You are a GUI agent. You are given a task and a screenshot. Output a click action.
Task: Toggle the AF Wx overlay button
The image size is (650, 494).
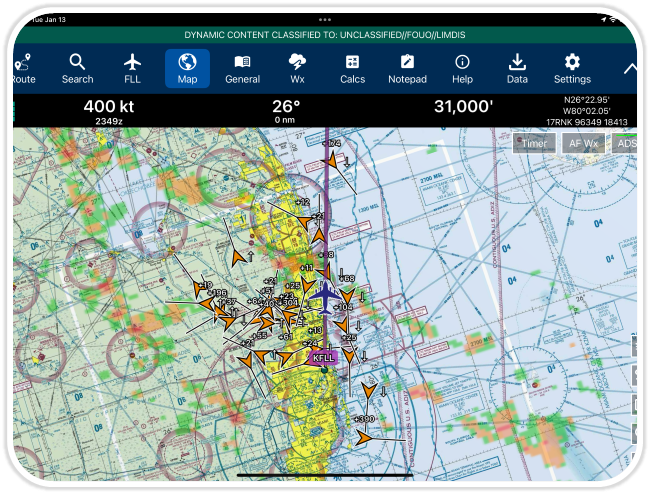(583, 143)
